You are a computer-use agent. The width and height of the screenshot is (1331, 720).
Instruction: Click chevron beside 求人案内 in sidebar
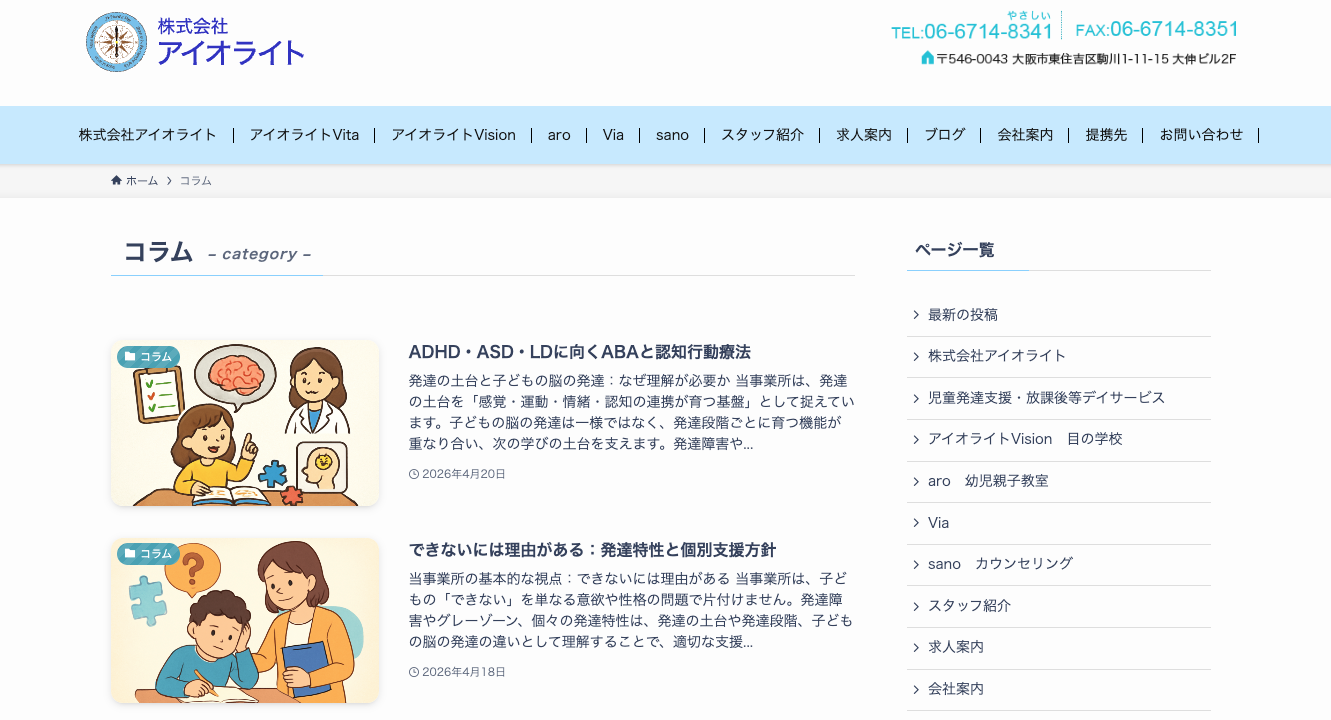916,647
